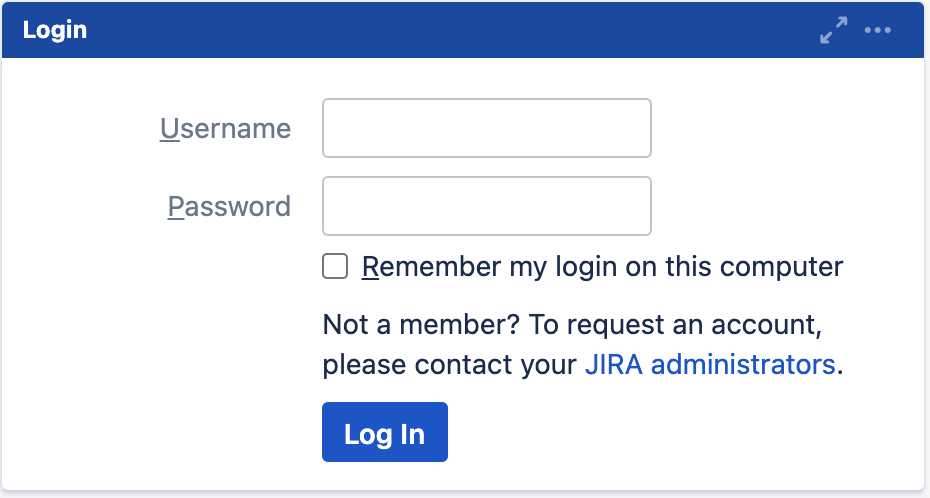
Task: Open the Login gadget's three-dot menu
Action: click(x=877, y=30)
